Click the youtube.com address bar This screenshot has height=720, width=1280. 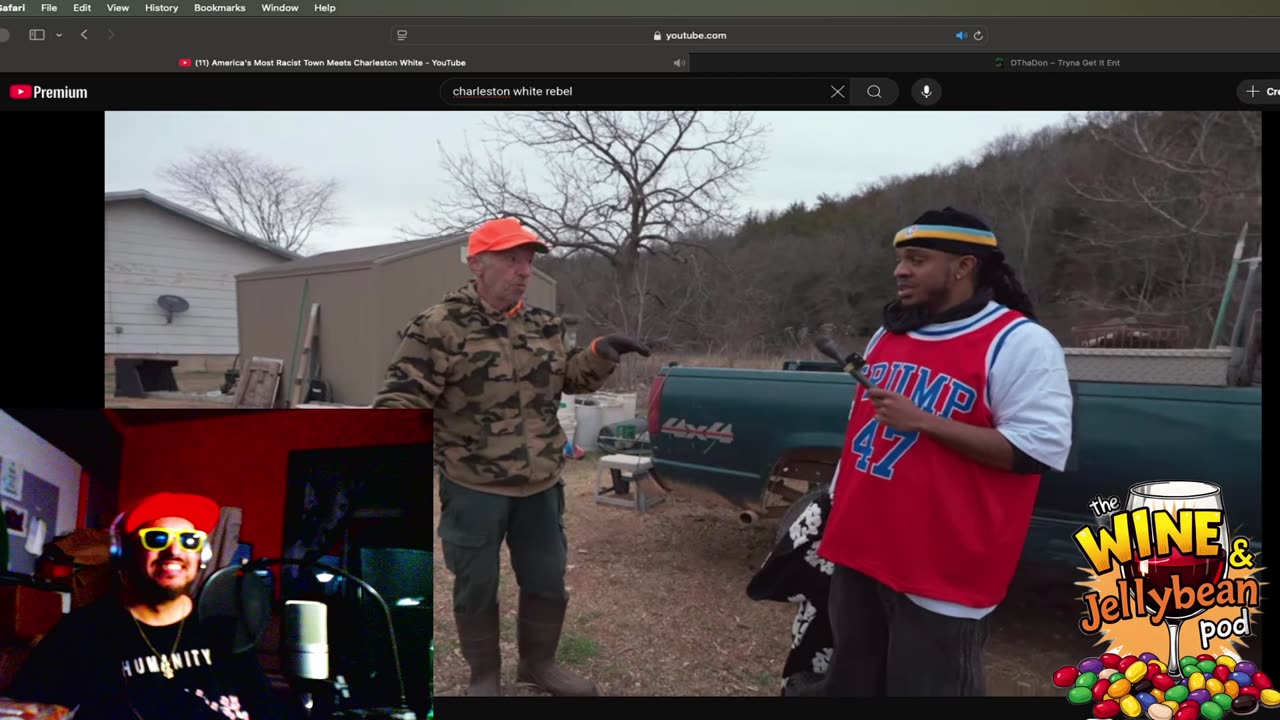[690, 35]
